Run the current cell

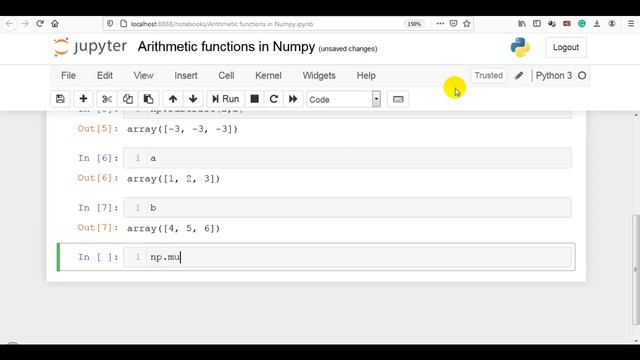coord(225,99)
